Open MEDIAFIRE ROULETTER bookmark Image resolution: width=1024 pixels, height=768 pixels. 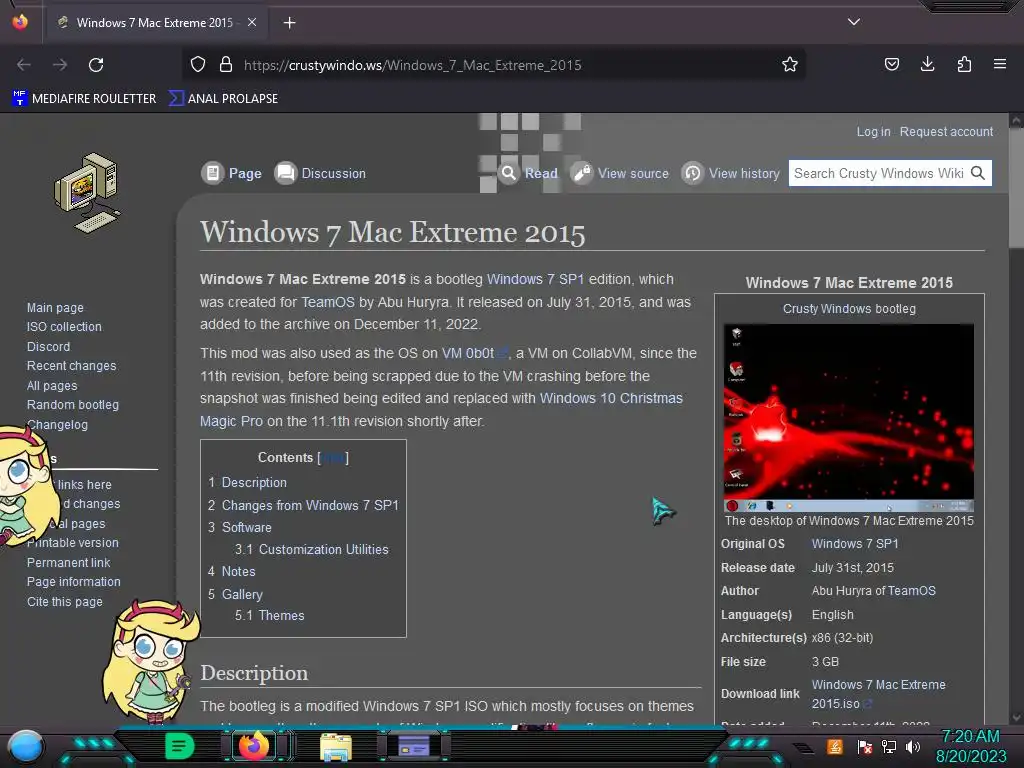coord(84,99)
